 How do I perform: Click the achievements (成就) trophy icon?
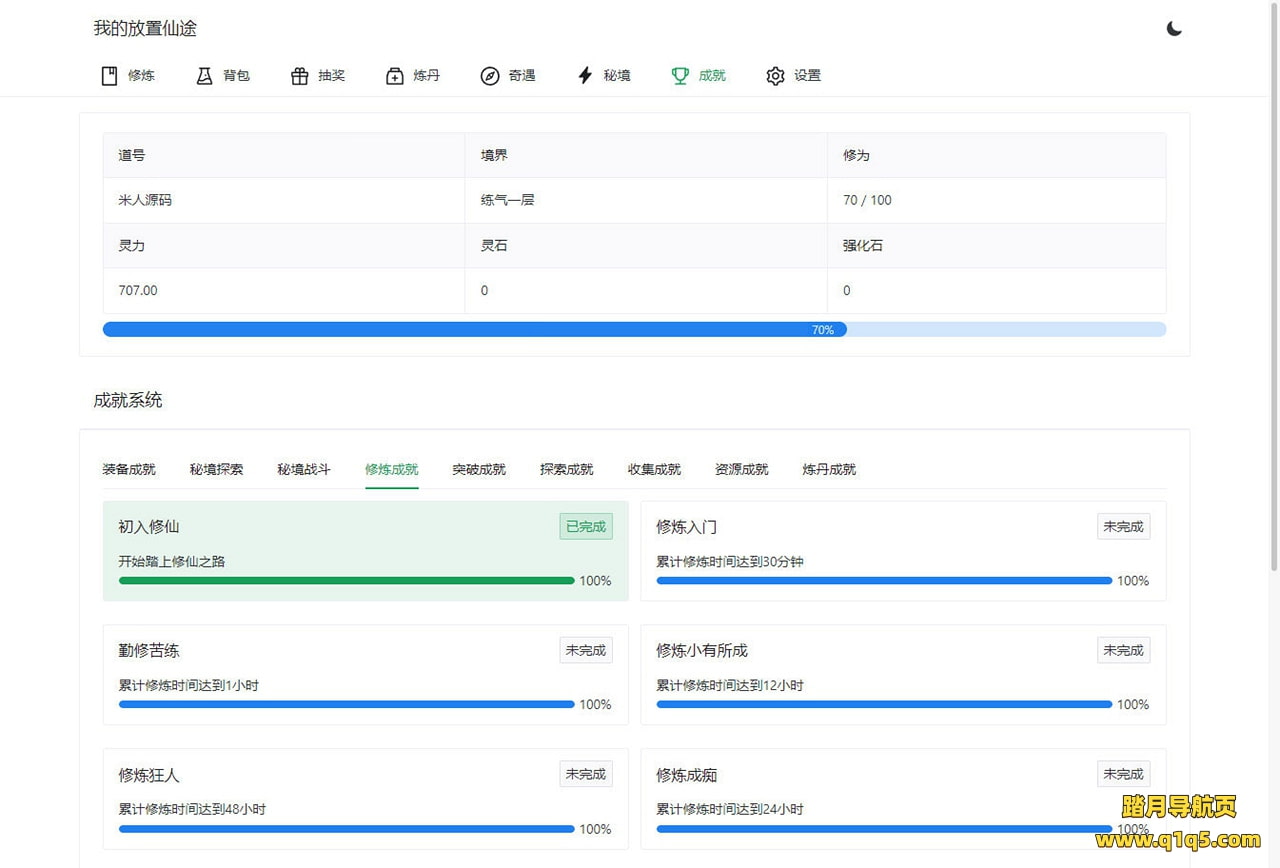click(x=680, y=76)
